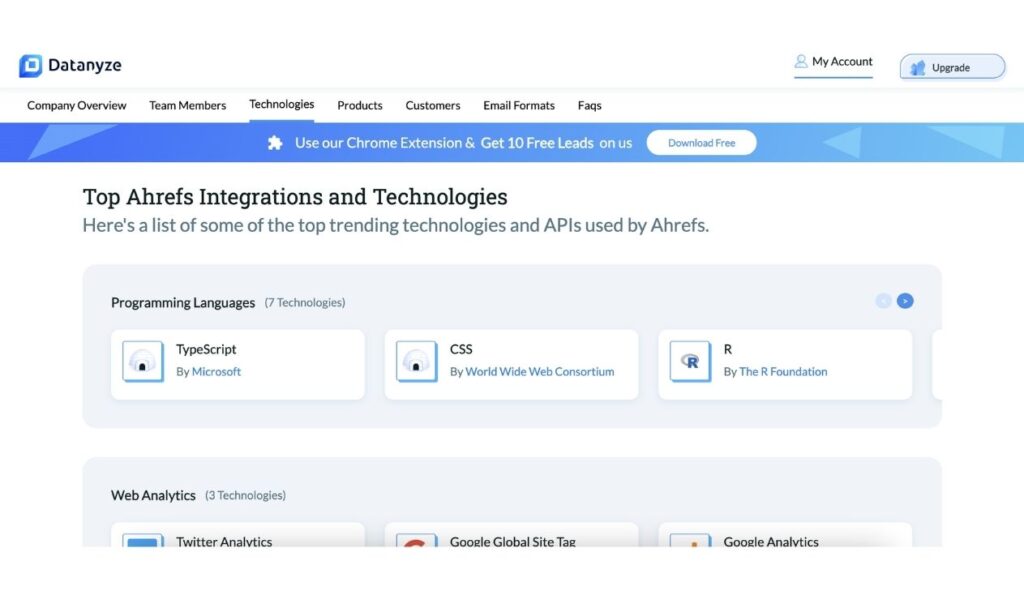Click the '(3 Technologies)' count label
Image resolution: width=1024 pixels, height=608 pixels.
click(246, 495)
